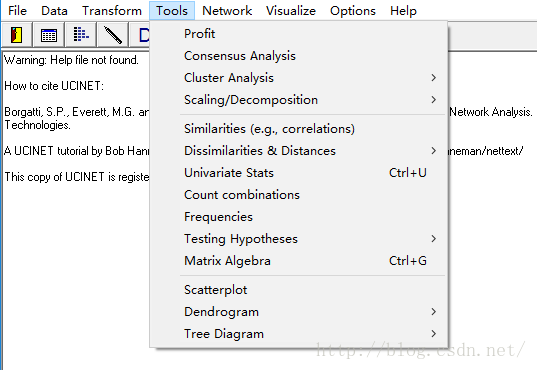Expand the Testing Hypotheses submenu
Viewport: 537px width, 370px height.
pyautogui.click(x=299, y=239)
